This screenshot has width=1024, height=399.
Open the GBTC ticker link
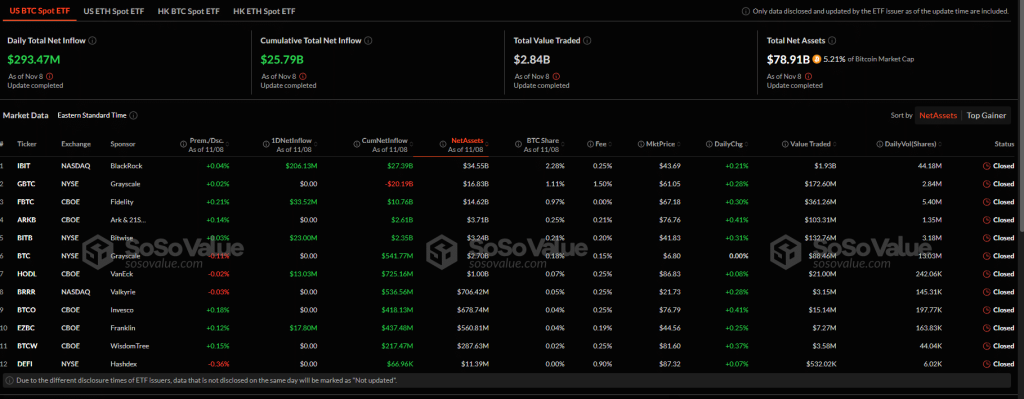(x=25, y=184)
